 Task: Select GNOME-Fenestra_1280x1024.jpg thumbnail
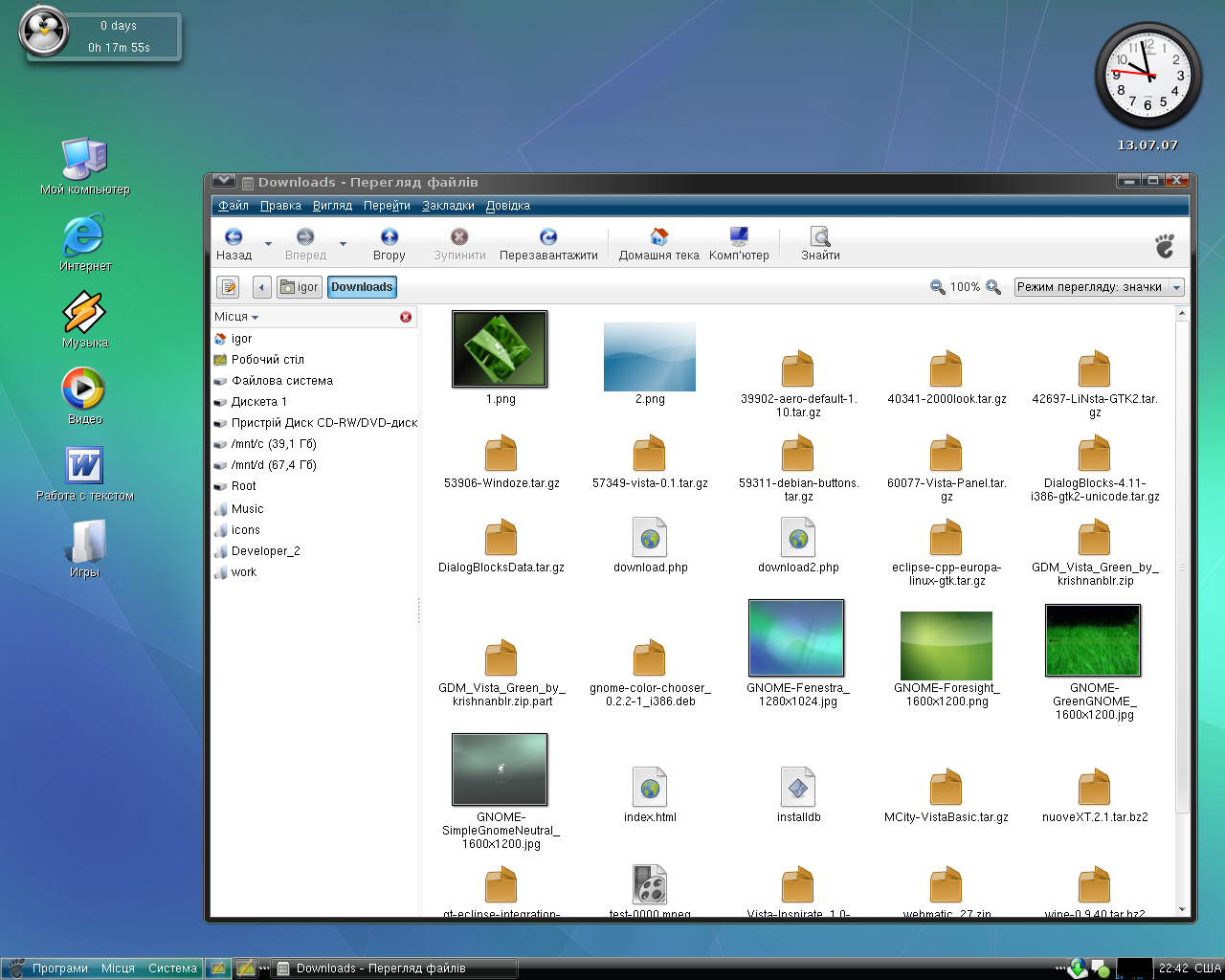coord(796,638)
